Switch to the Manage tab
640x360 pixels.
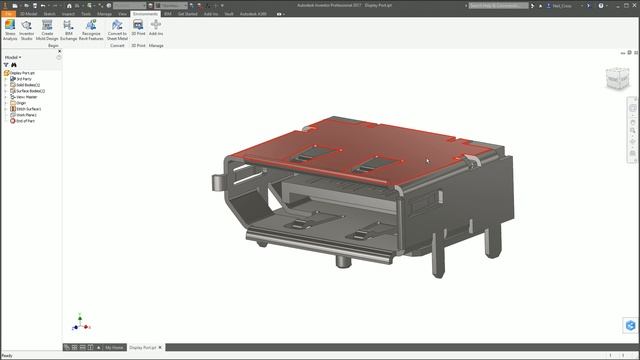[104, 14]
